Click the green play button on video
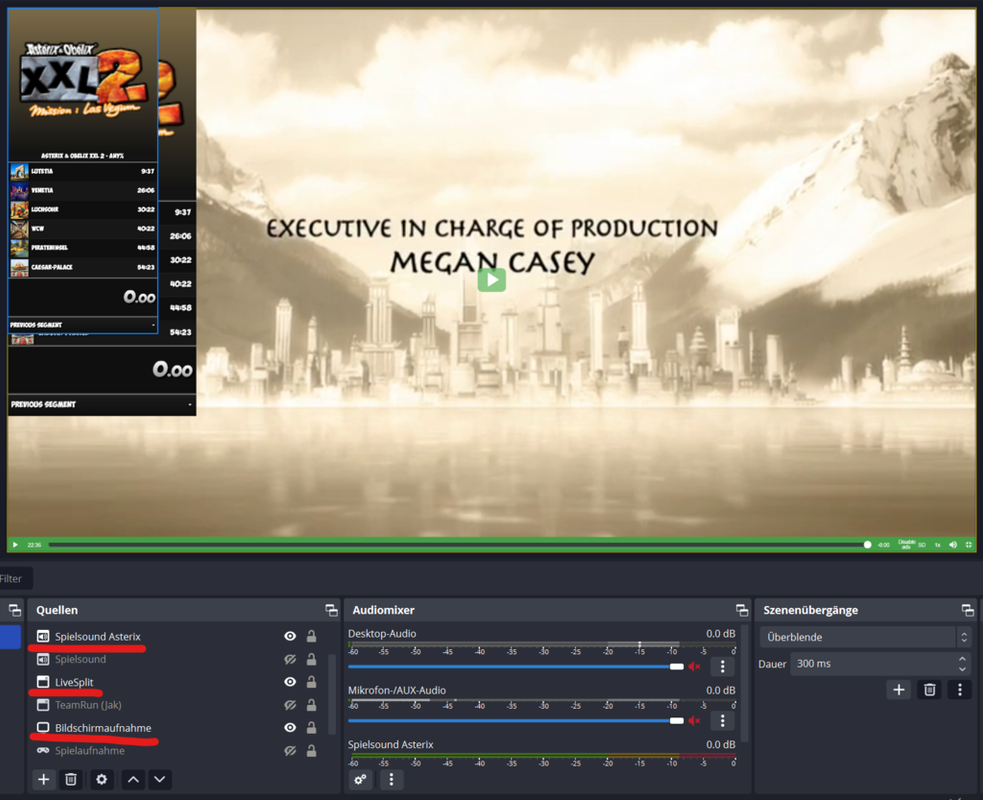 (x=492, y=280)
